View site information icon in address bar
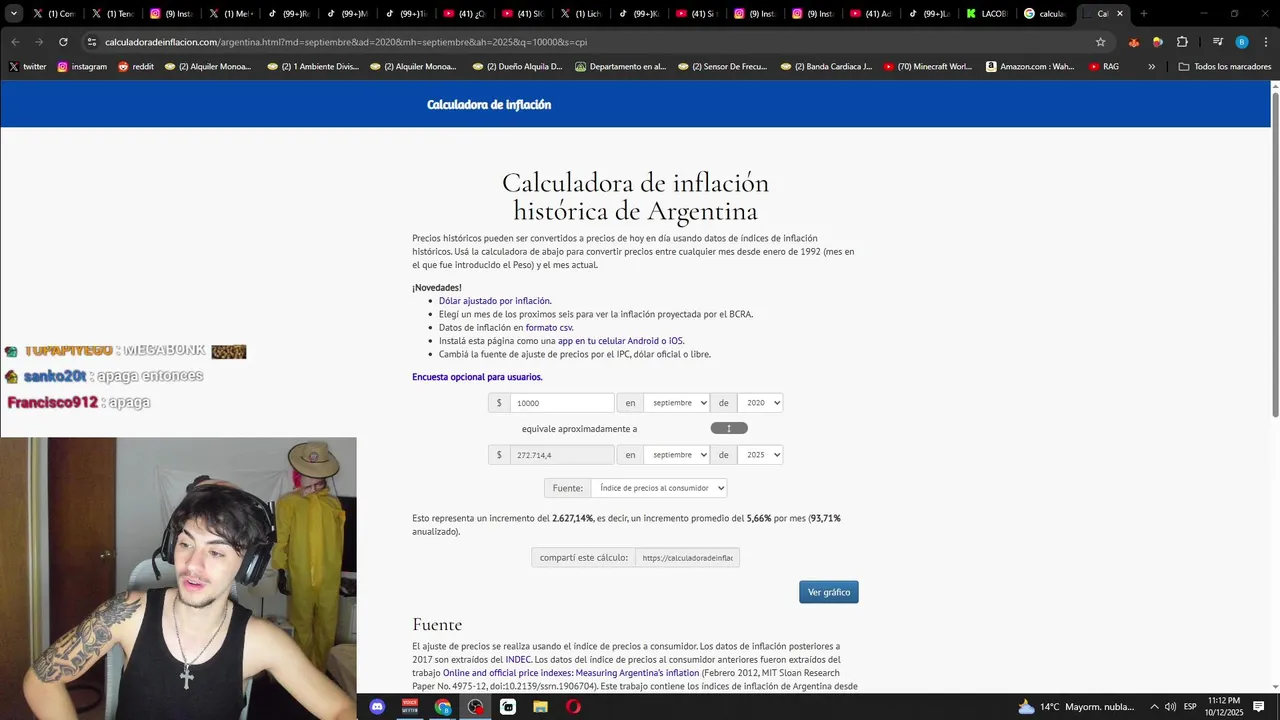This screenshot has height=720, width=1280. click(92, 42)
